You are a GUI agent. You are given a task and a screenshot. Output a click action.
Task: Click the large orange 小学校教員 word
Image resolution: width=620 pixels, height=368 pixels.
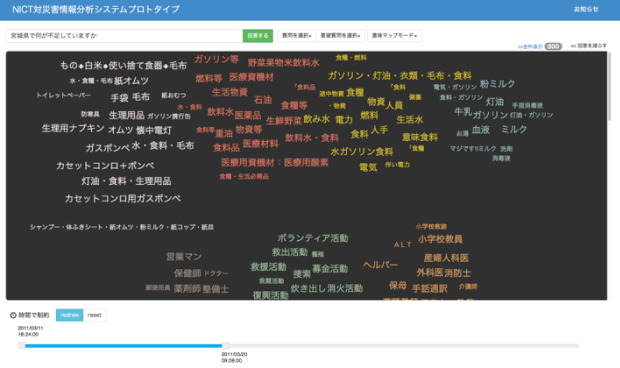pyautogui.click(x=440, y=239)
